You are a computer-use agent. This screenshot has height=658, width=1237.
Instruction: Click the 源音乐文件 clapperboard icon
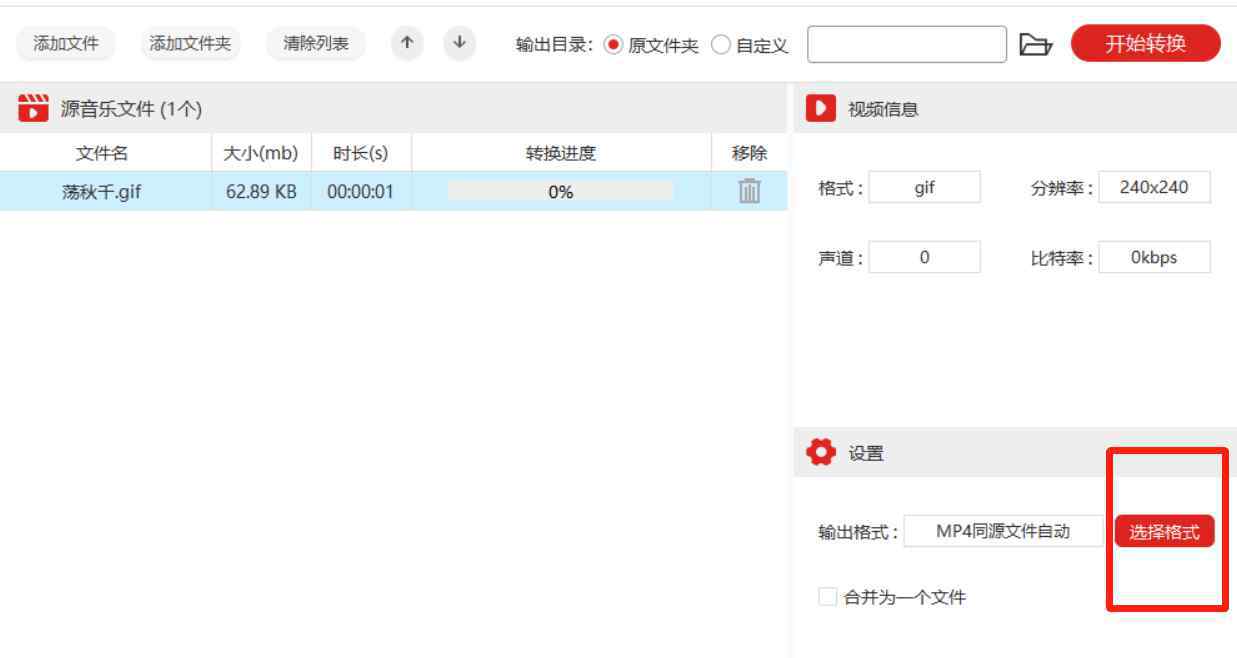pyautogui.click(x=33, y=109)
